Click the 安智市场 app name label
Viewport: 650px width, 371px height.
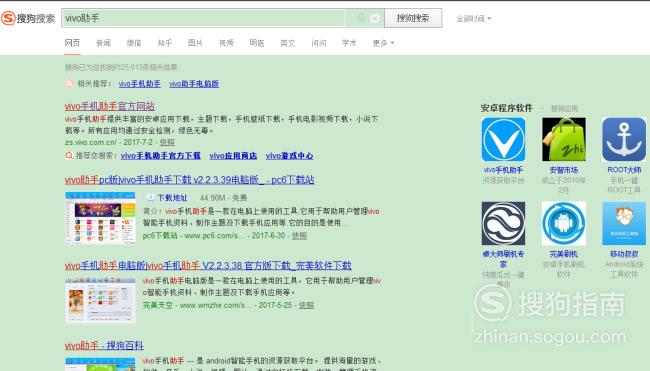pos(564,170)
